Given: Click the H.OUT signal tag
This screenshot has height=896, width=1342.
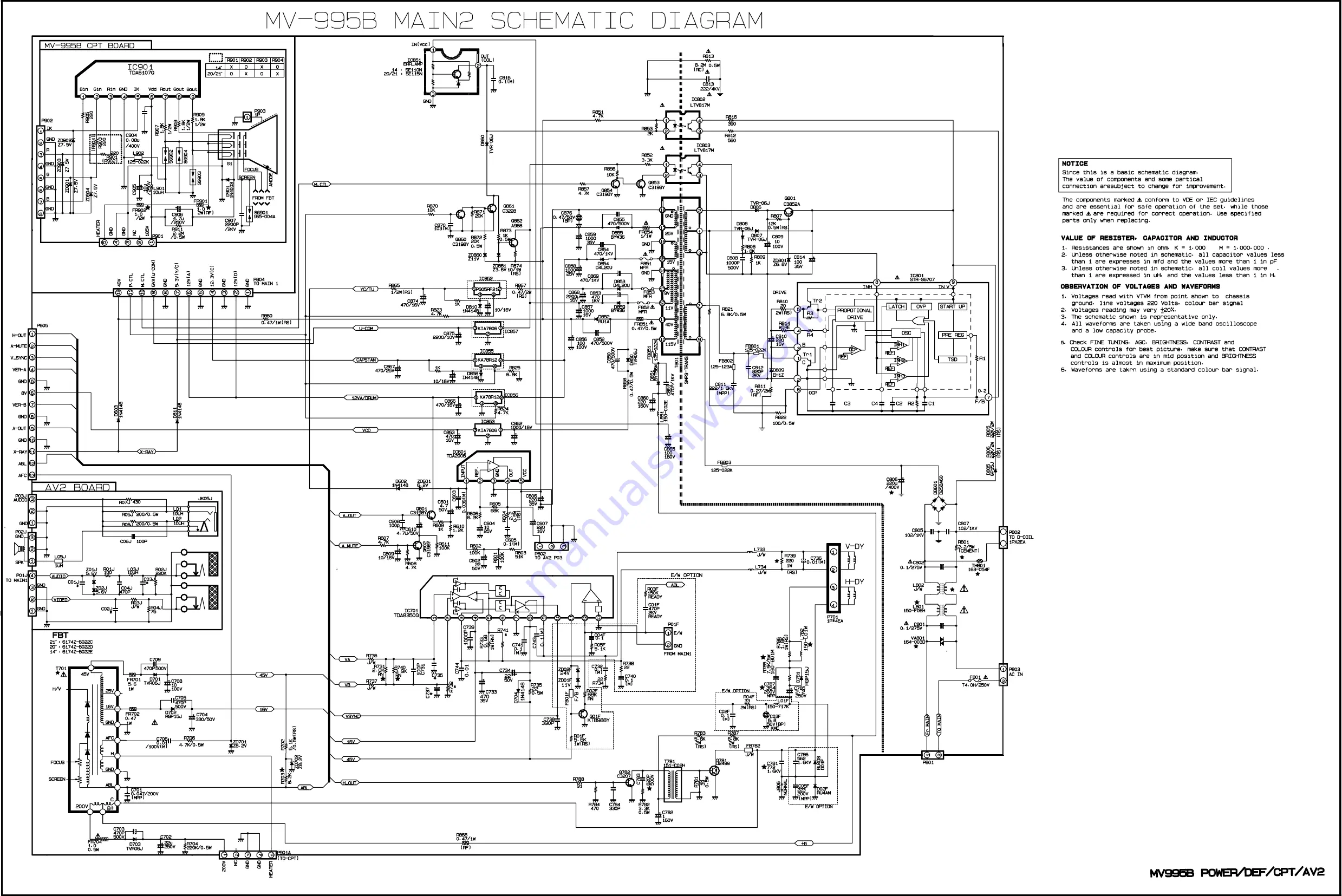Looking at the screenshot, I should coord(350,783).
